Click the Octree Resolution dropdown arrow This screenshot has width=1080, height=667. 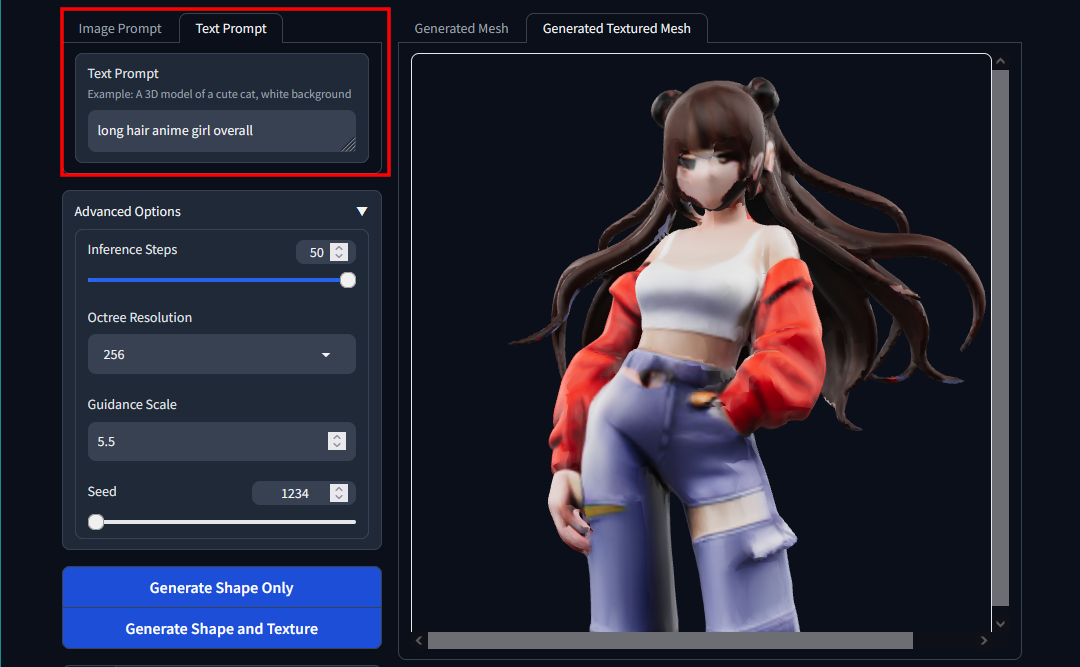325,354
